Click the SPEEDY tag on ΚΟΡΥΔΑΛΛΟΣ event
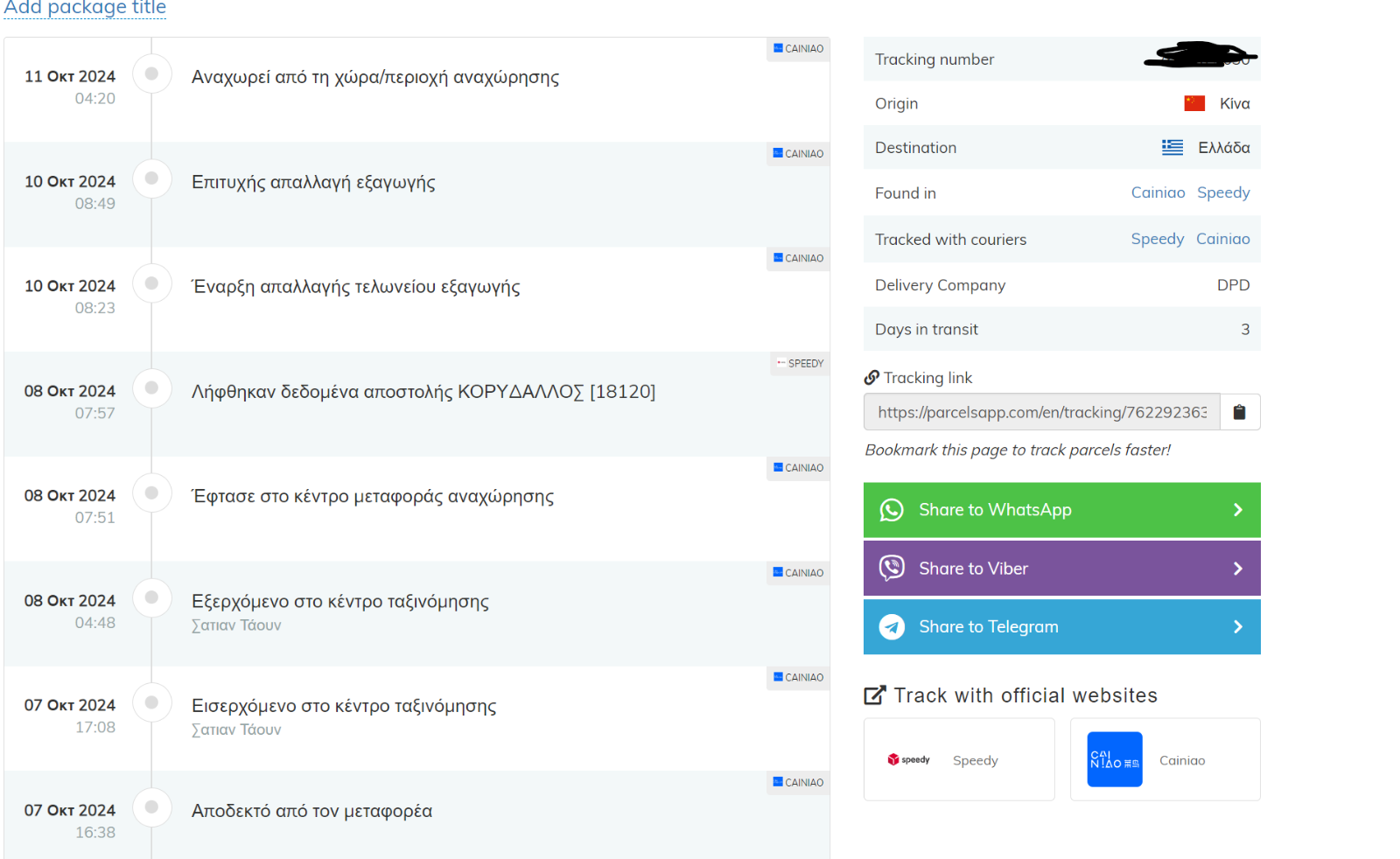 [800, 363]
